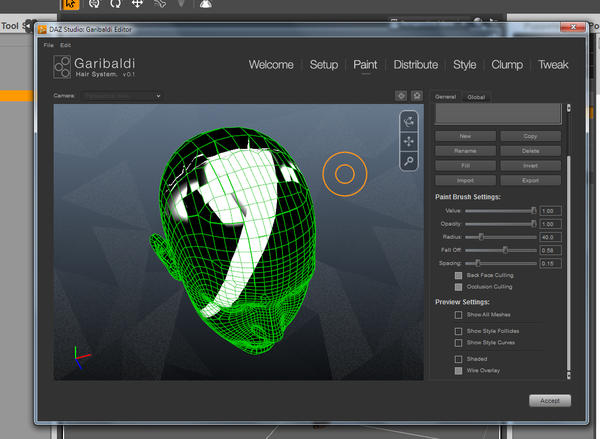Activate the viewport orbit rotate control
This screenshot has width=600, height=439.
[409, 122]
